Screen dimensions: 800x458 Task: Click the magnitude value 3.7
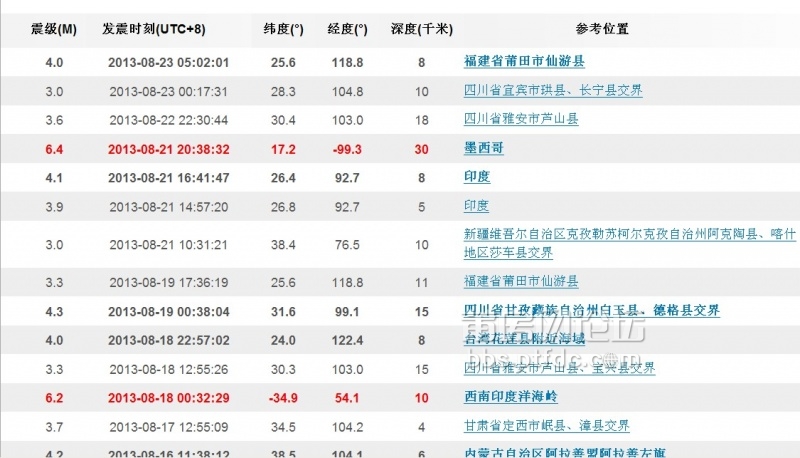click(x=54, y=427)
